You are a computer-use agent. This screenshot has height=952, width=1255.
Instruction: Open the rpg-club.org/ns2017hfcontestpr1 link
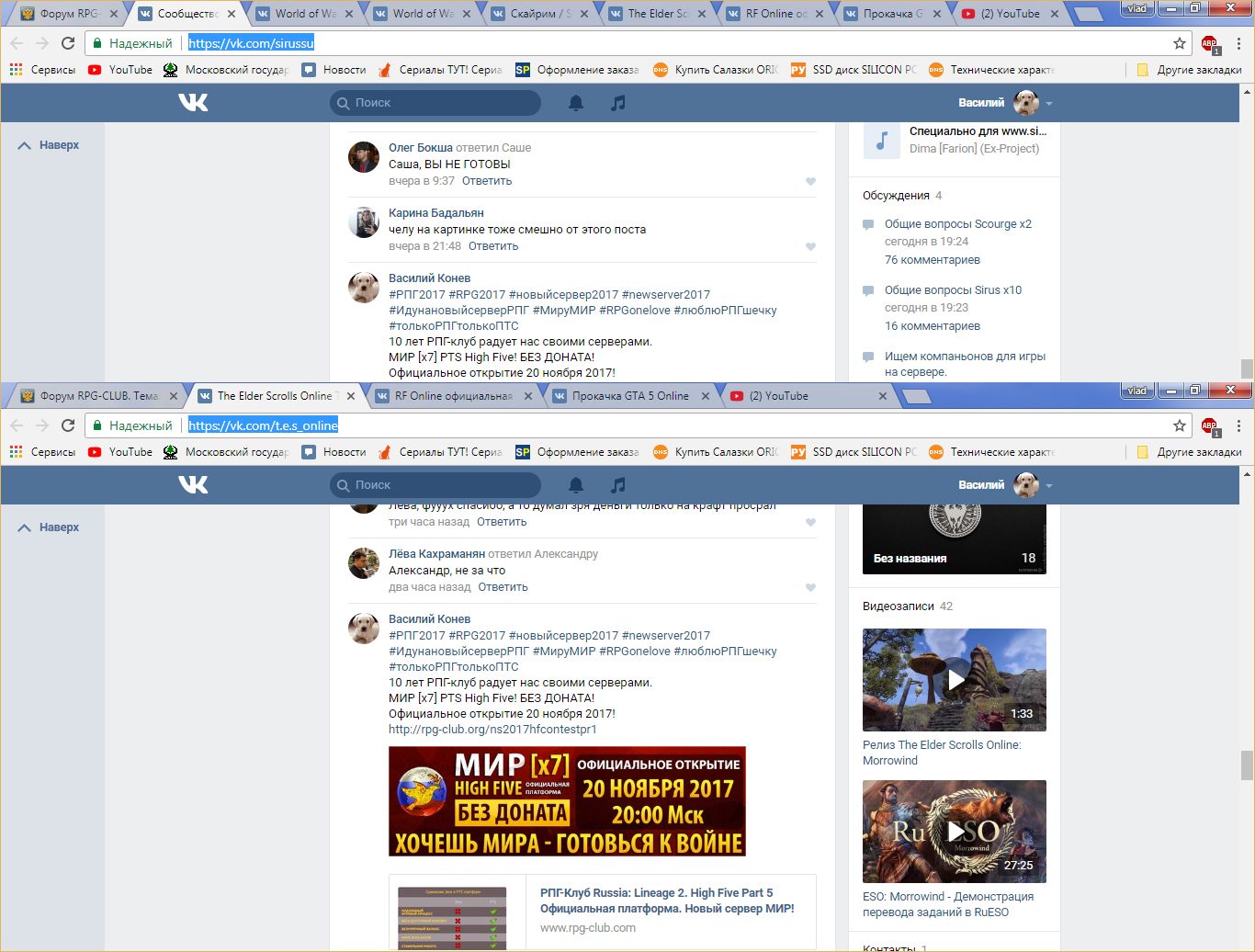pyautogui.click(x=492, y=730)
